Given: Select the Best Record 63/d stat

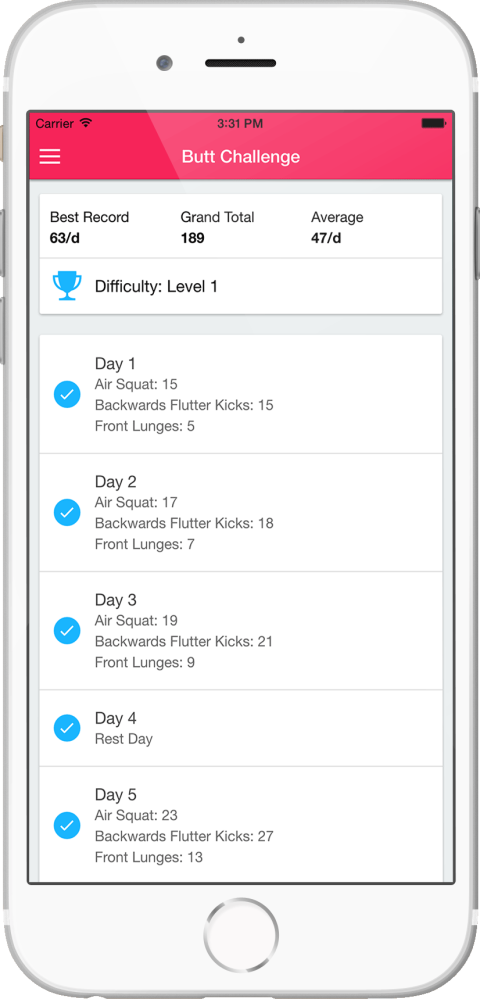Looking at the screenshot, I should click(x=89, y=227).
